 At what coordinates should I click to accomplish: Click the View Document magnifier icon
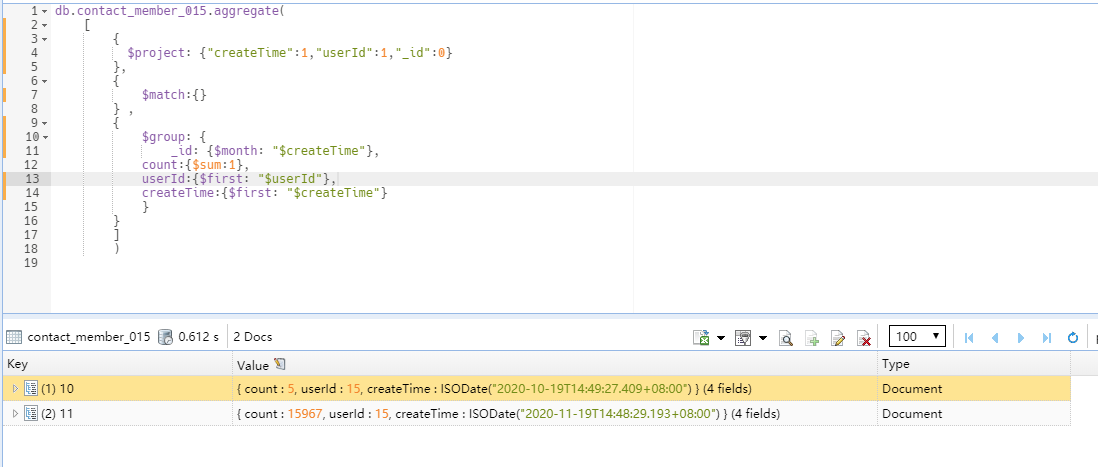(786, 339)
